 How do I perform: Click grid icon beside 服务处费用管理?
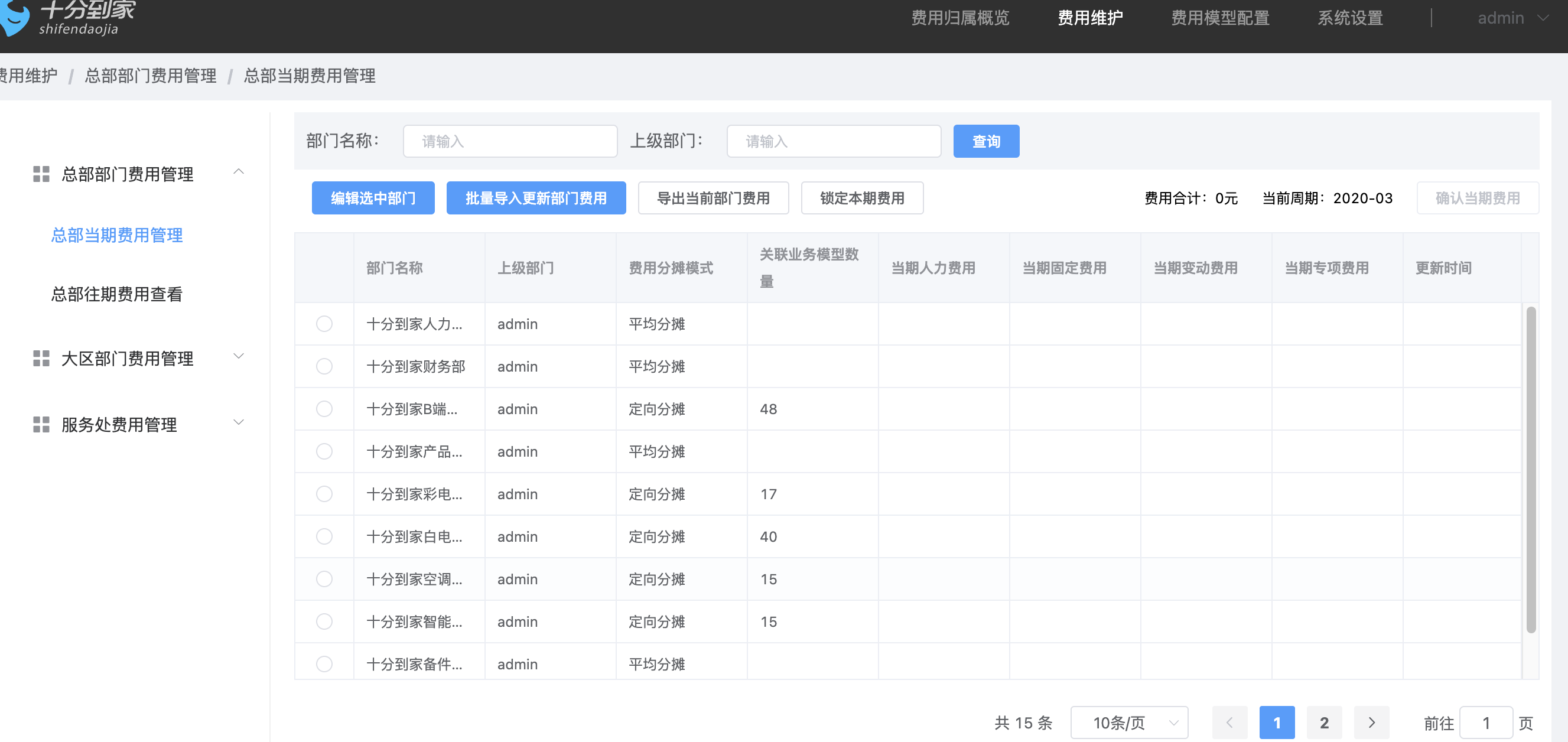coord(41,424)
